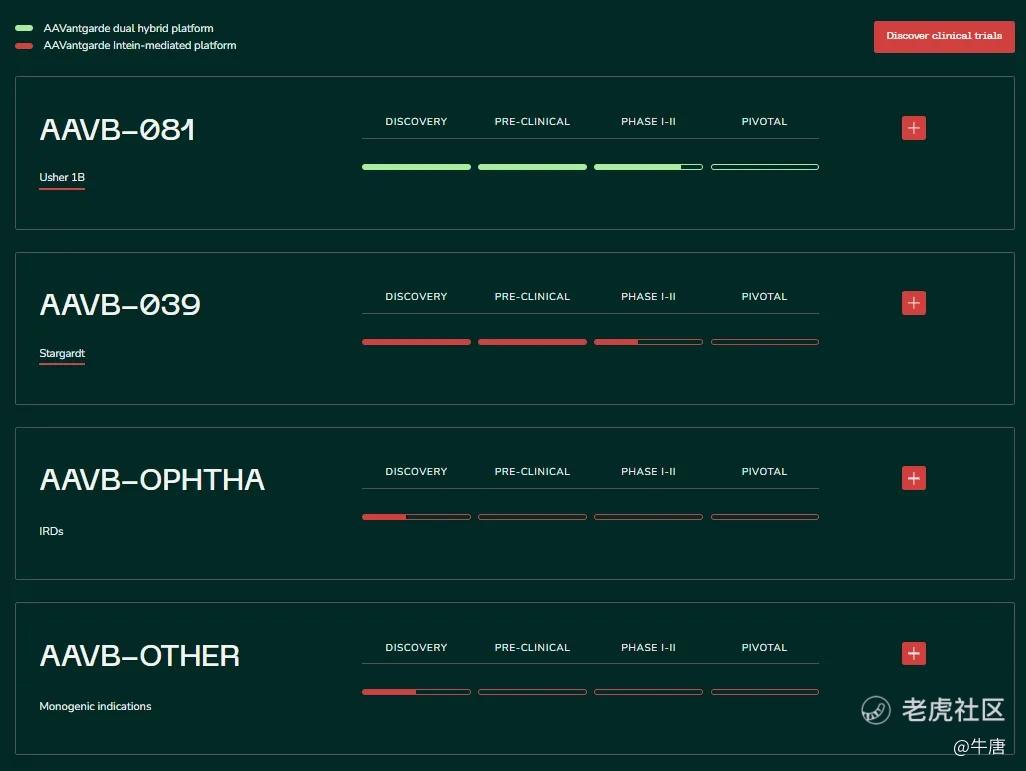The image size is (1026, 771).
Task: Click DISCOVERY header in AAVB-039 card
Action: point(416,296)
